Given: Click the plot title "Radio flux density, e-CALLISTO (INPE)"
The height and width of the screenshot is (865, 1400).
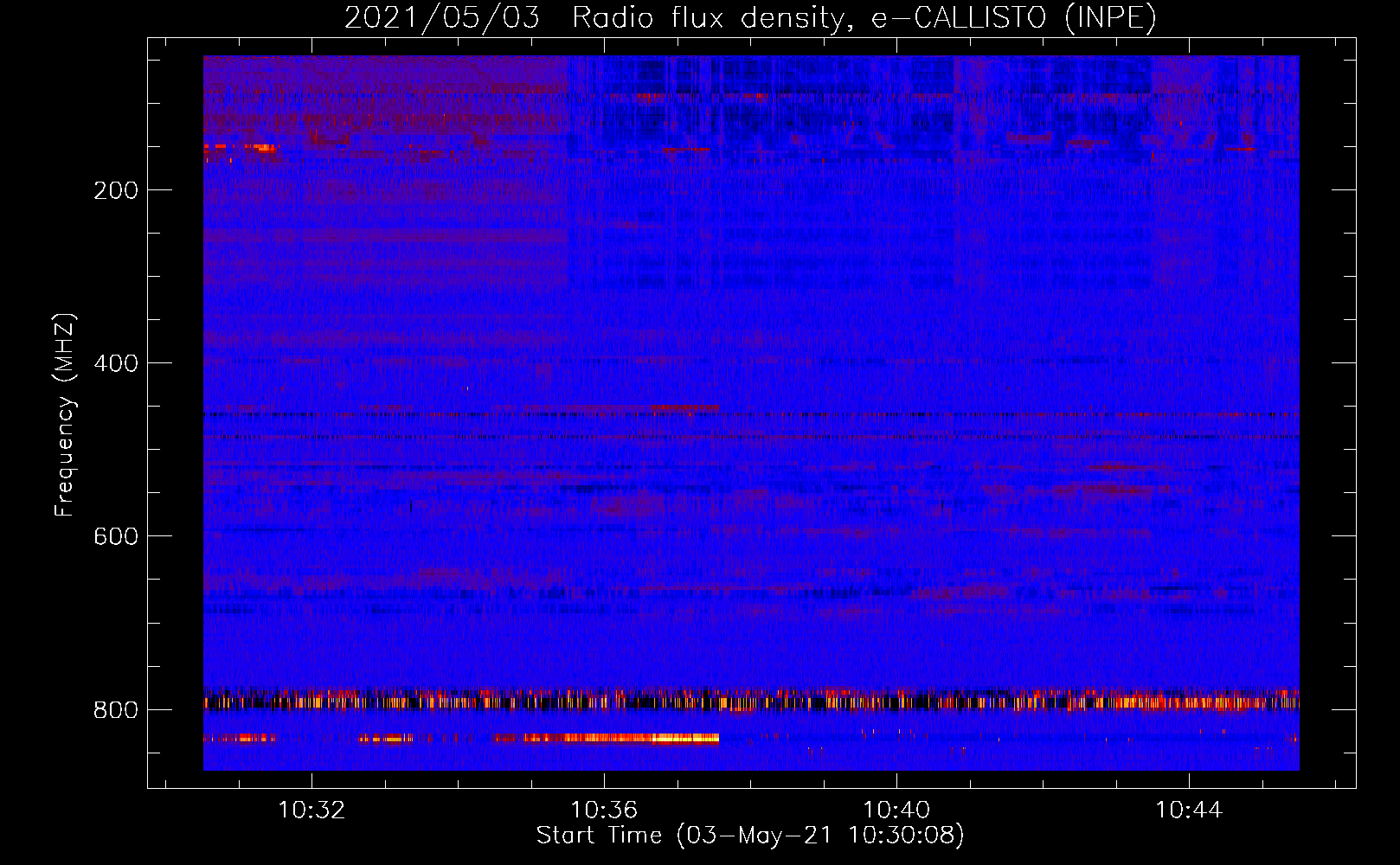Looking at the screenshot, I should tap(864, 17).
